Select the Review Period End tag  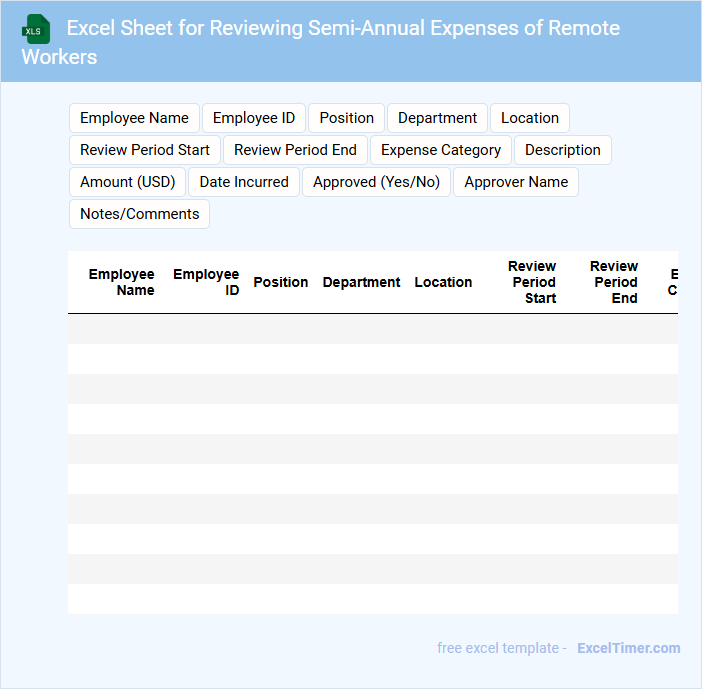(x=295, y=150)
